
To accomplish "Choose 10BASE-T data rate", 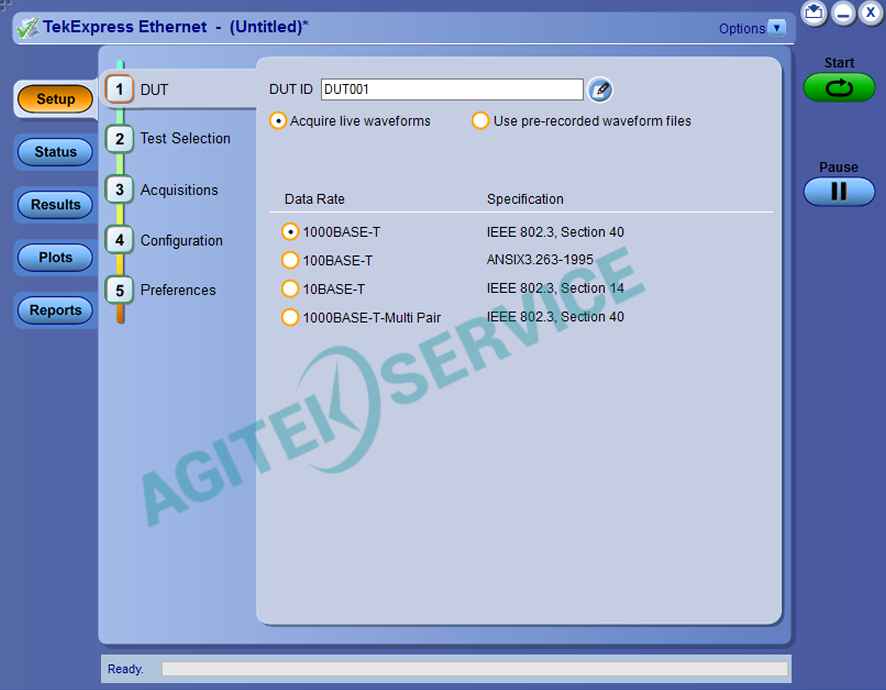I will point(290,289).
